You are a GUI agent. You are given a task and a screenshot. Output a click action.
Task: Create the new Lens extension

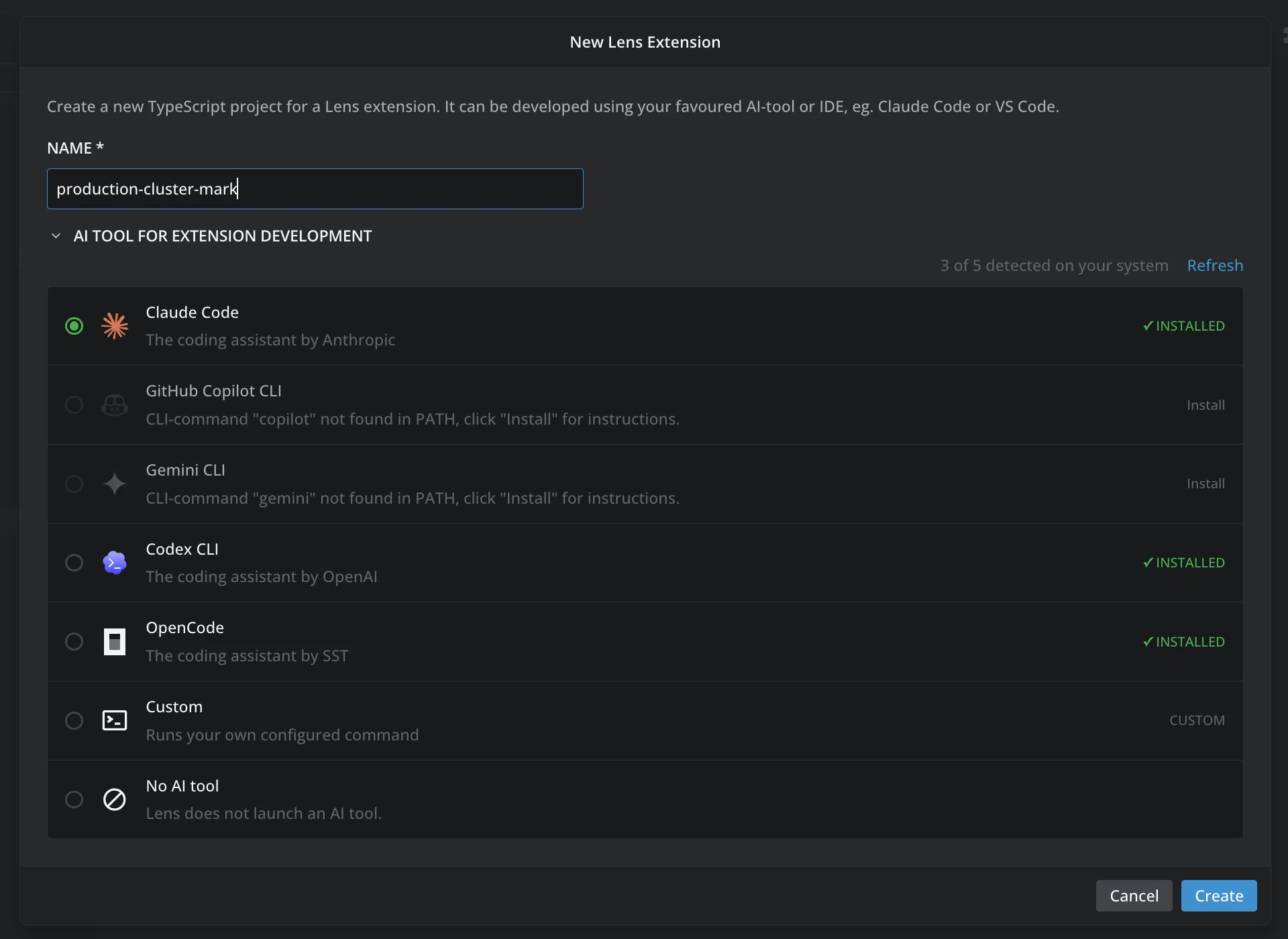point(1219,896)
